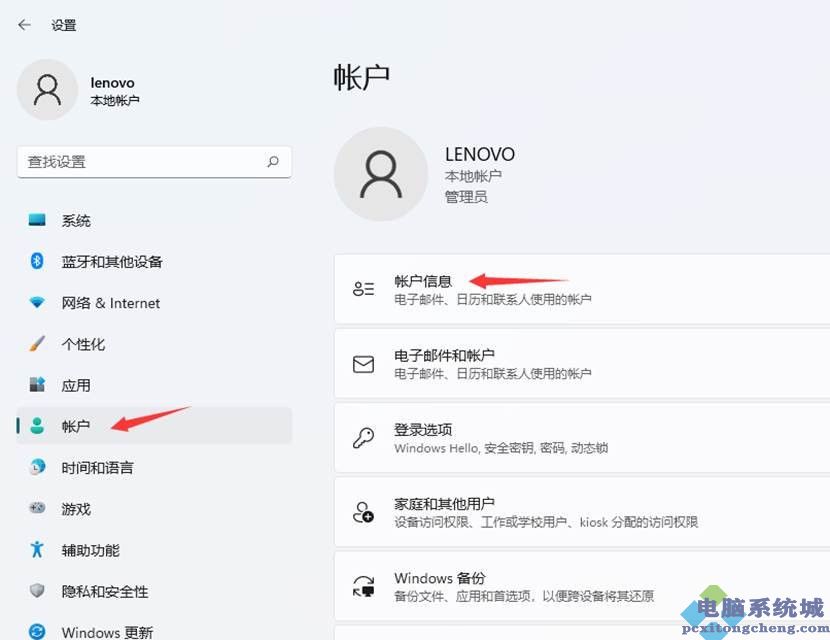
Task: Click the lenovo profile avatar in sidebar
Action: pyautogui.click(x=48, y=90)
